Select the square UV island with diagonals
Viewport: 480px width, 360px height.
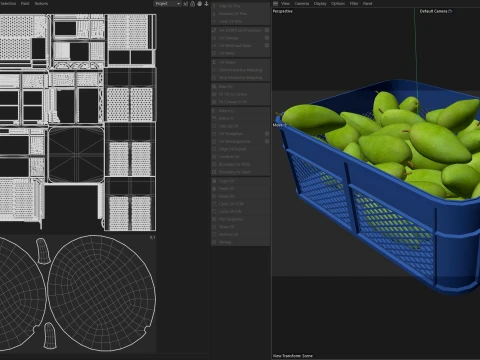[x=76, y=154]
